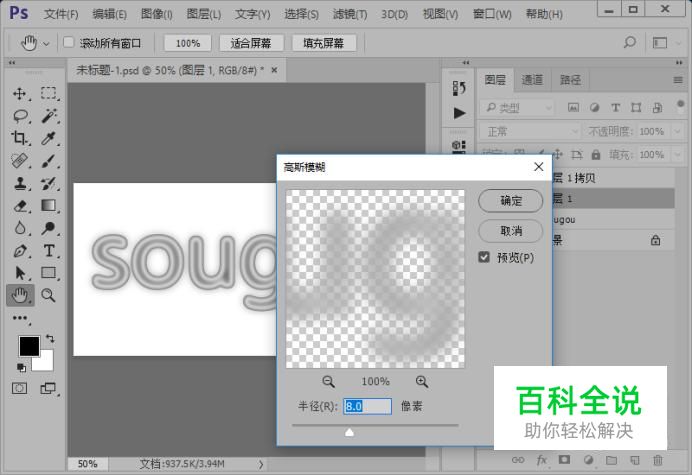Select the Zoom tool in the toolbox
The image size is (692, 475).
[49, 295]
